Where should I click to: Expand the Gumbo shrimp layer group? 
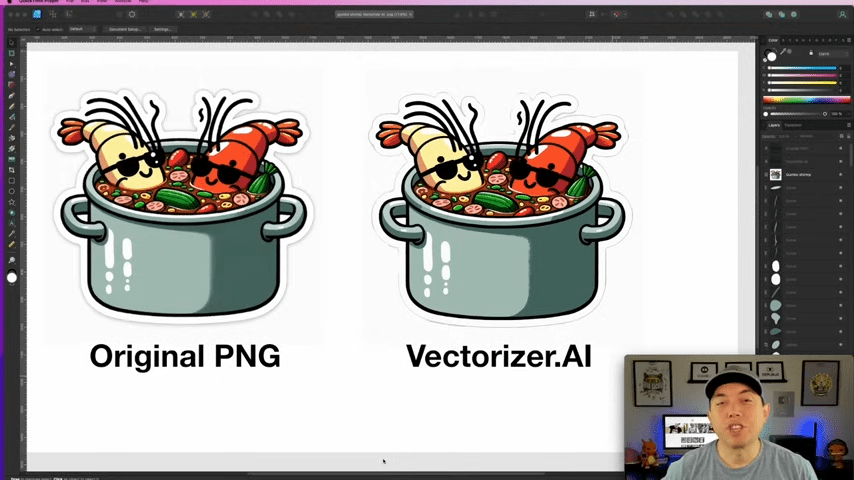point(766,174)
